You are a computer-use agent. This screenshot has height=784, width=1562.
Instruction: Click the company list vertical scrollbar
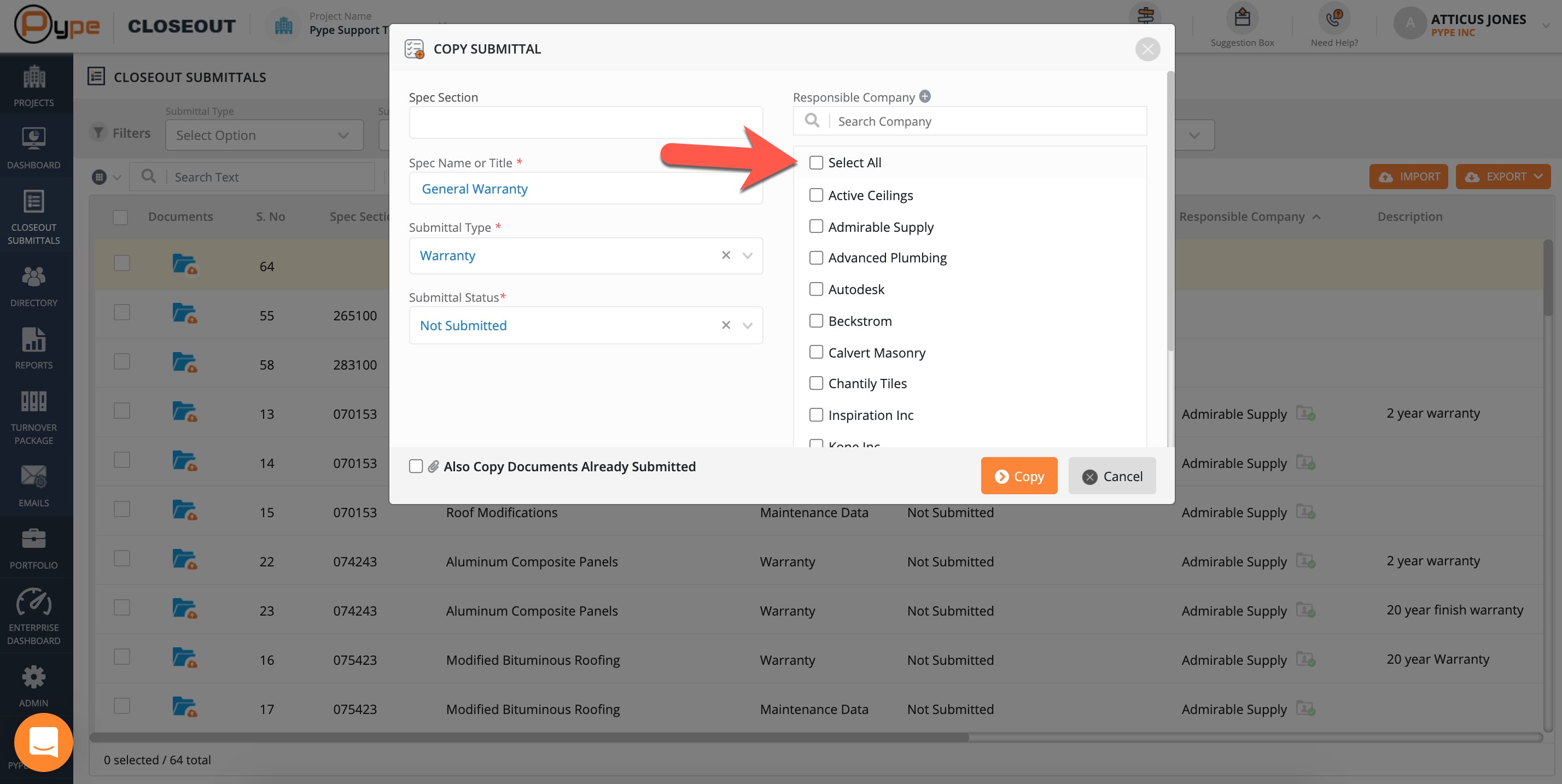pyautogui.click(x=1170, y=212)
